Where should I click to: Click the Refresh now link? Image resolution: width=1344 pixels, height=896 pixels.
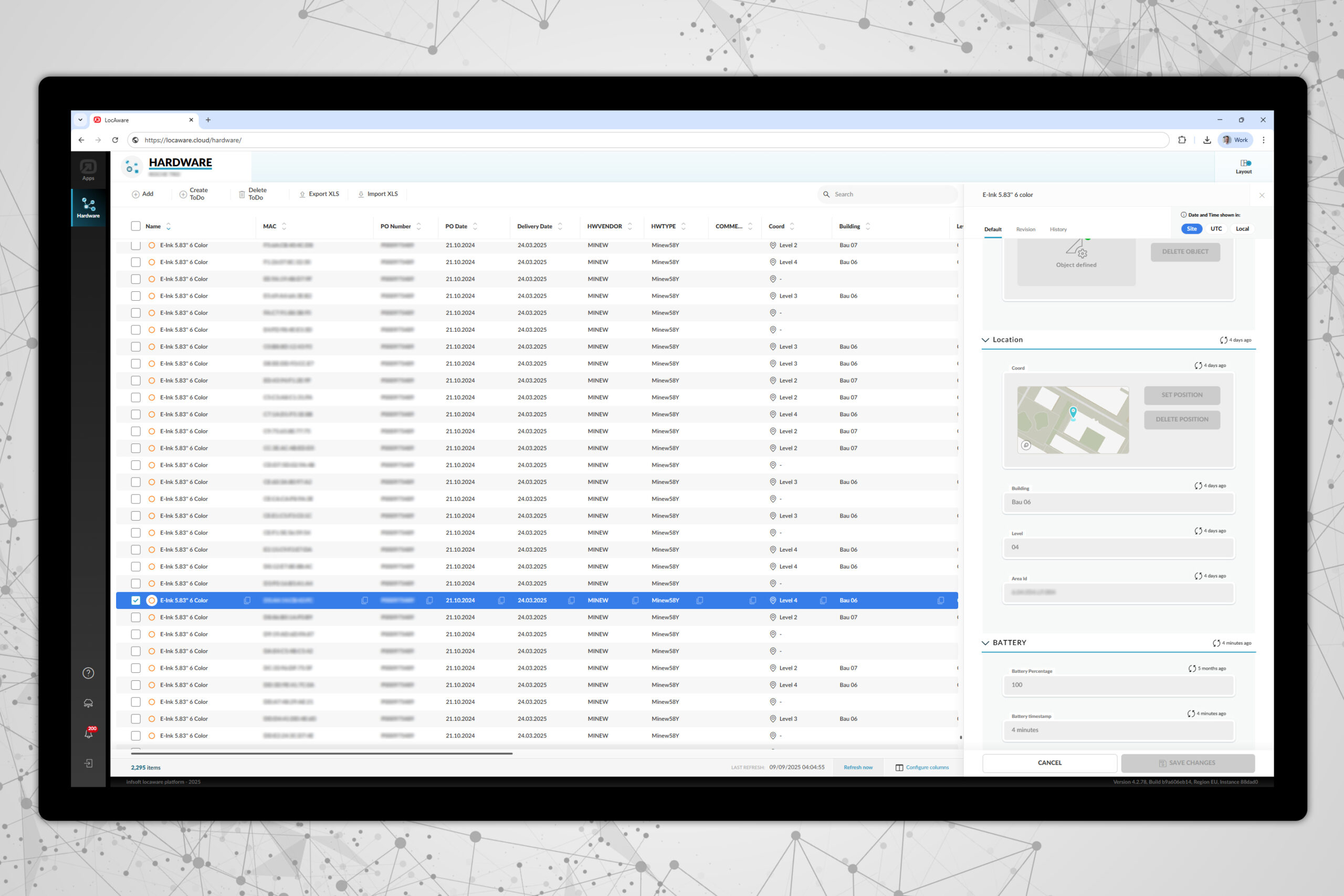pos(858,767)
